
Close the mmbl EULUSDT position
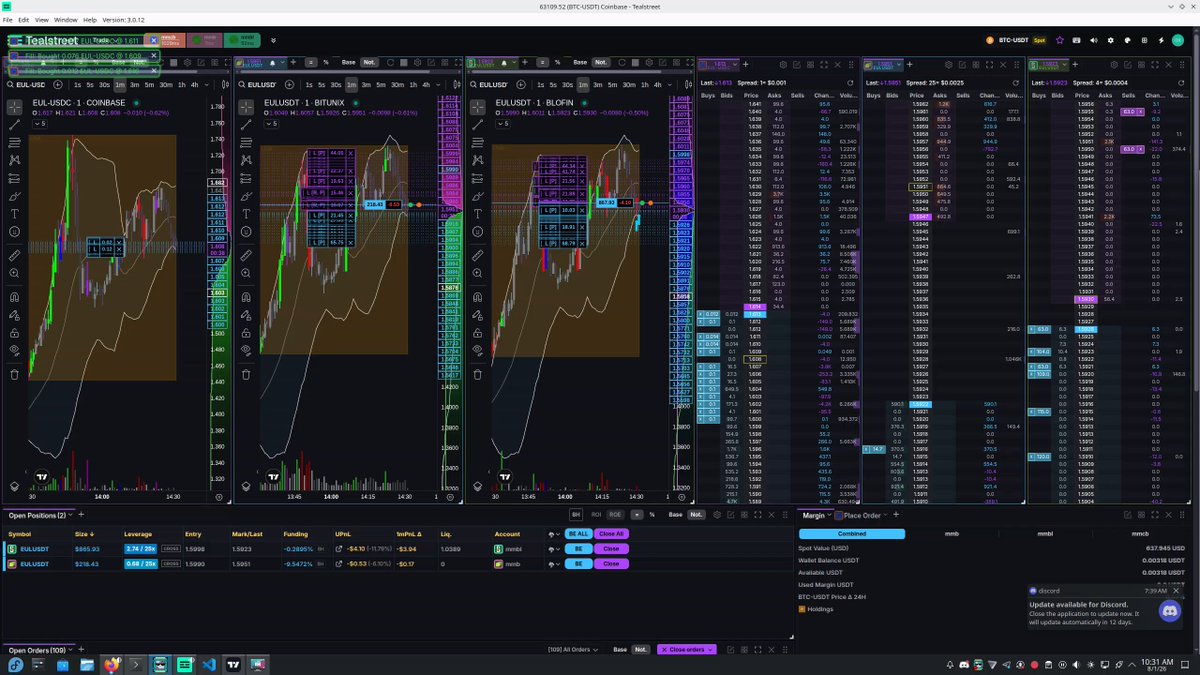click(x=611, y=549)
